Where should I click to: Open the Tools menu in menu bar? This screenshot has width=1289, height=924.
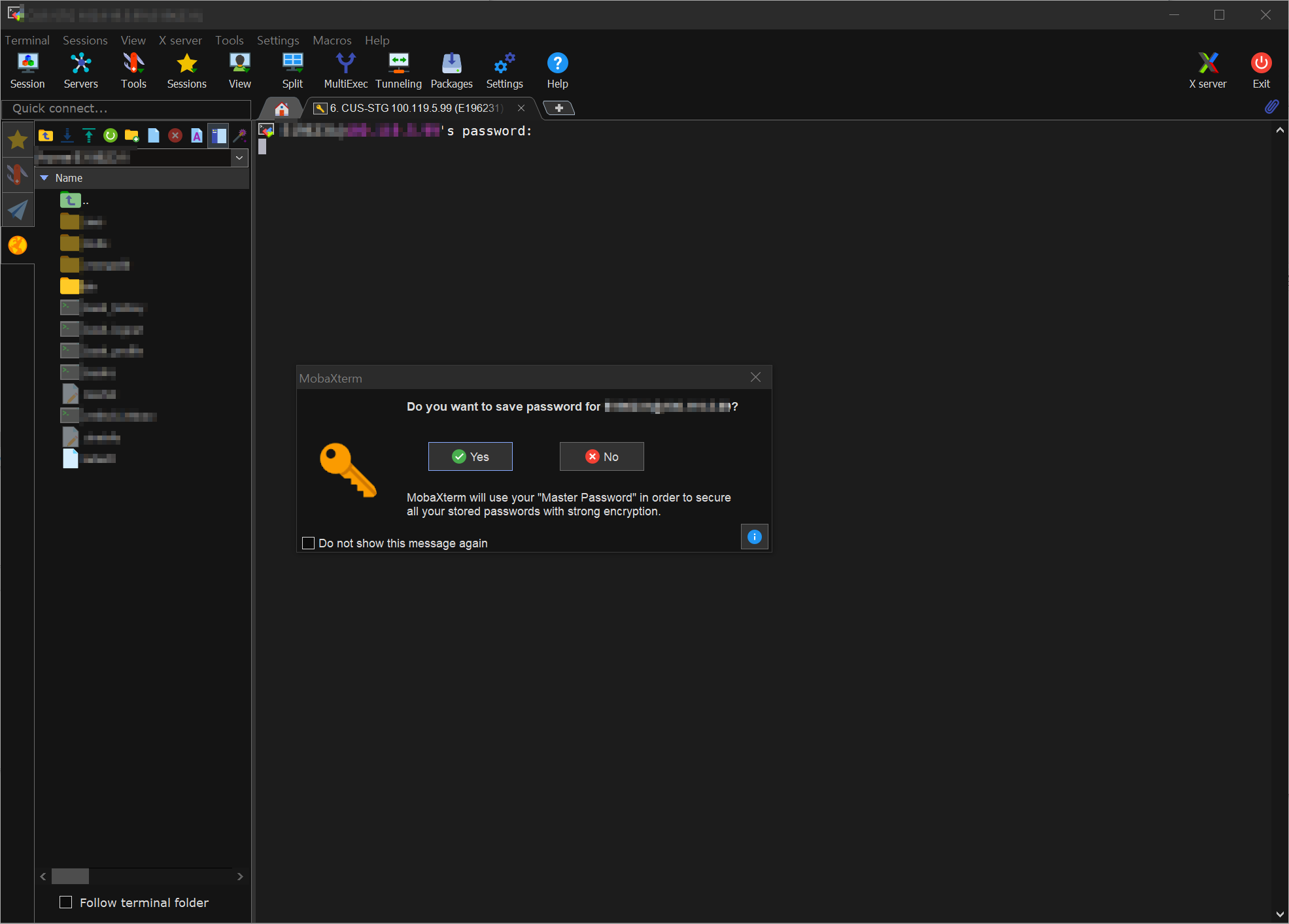(x=230, y=41)
